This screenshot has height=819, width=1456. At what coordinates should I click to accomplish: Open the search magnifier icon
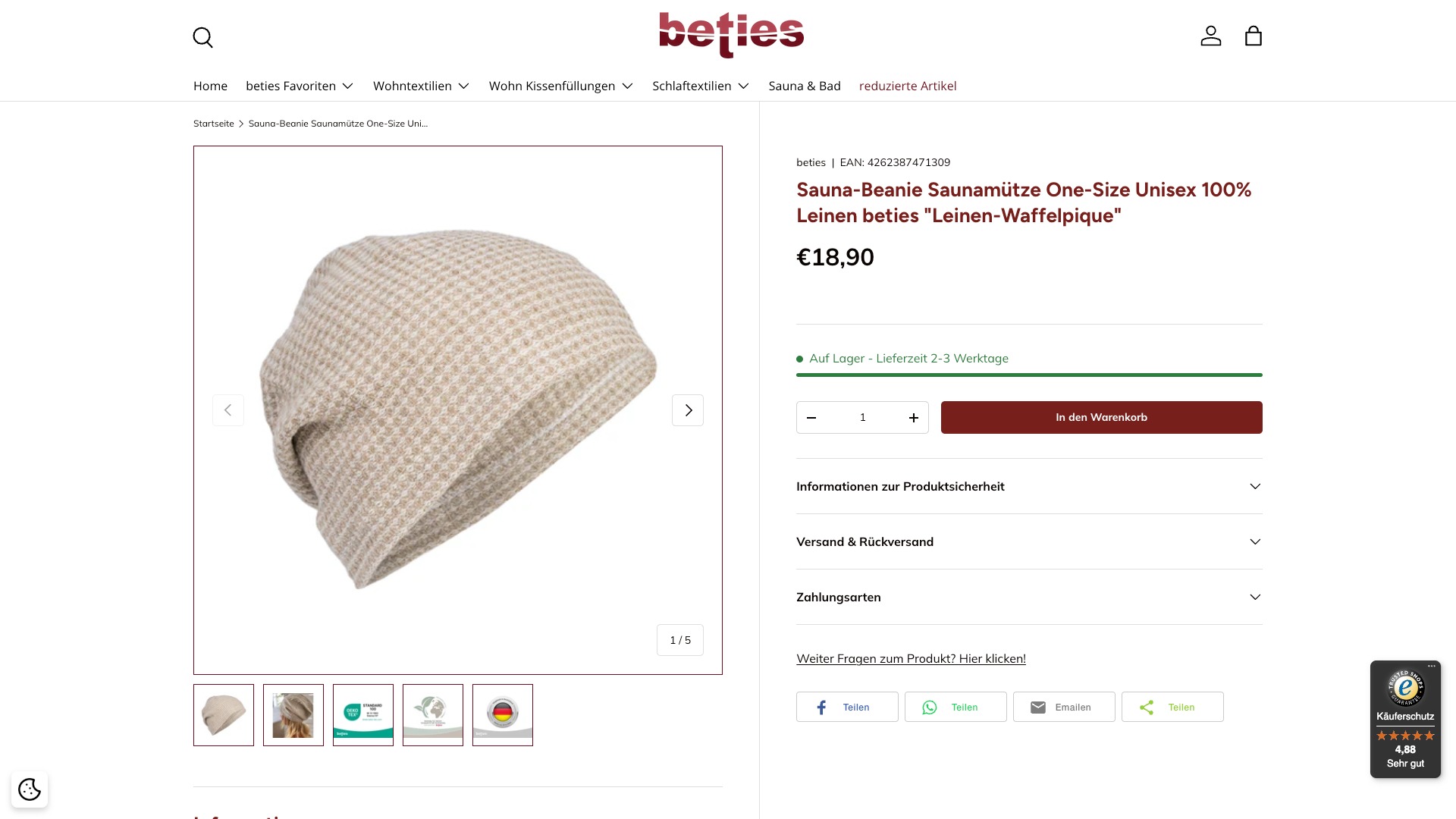[202, 37]
